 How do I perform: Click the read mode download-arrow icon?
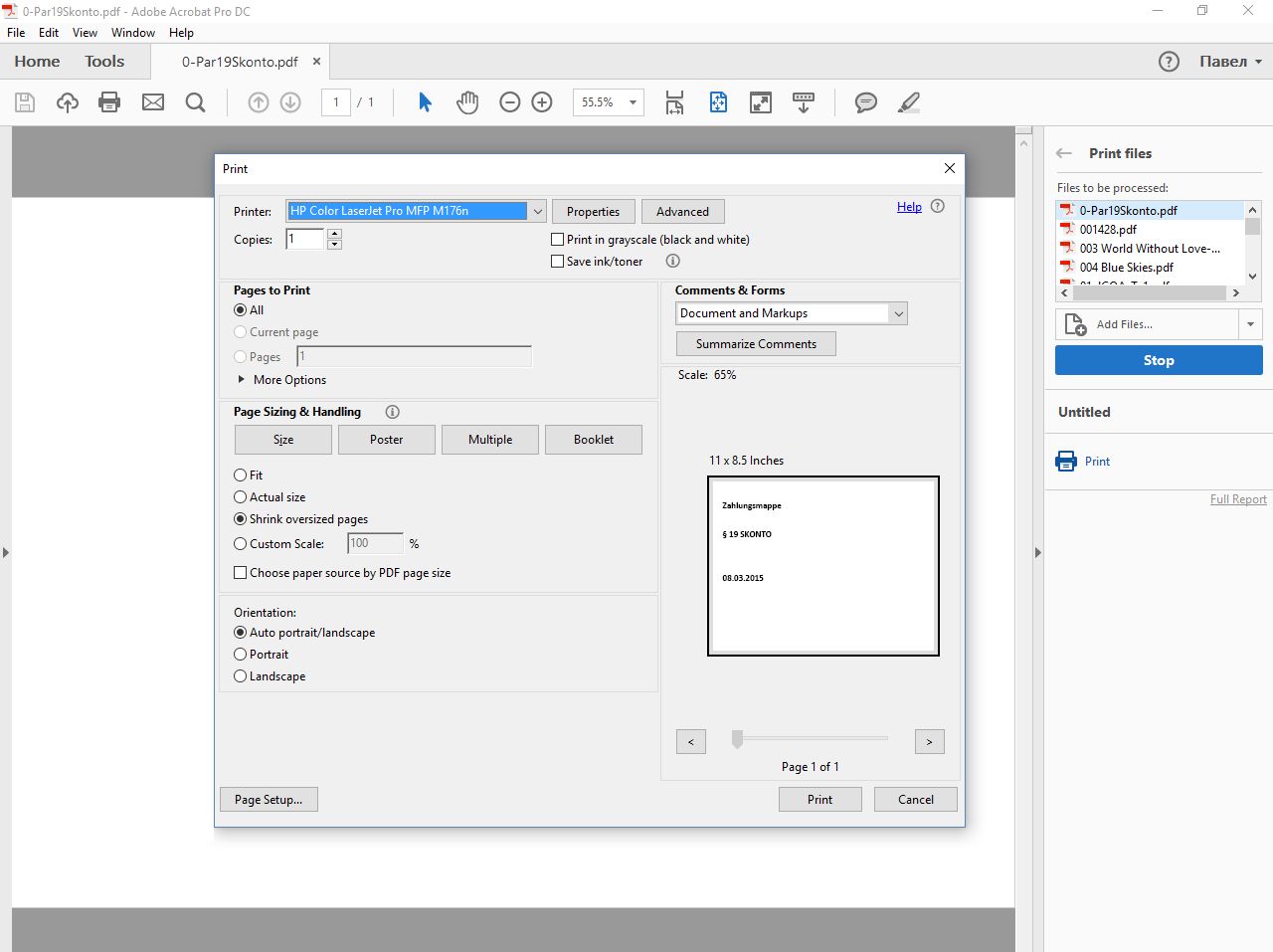tap(804, 101)
